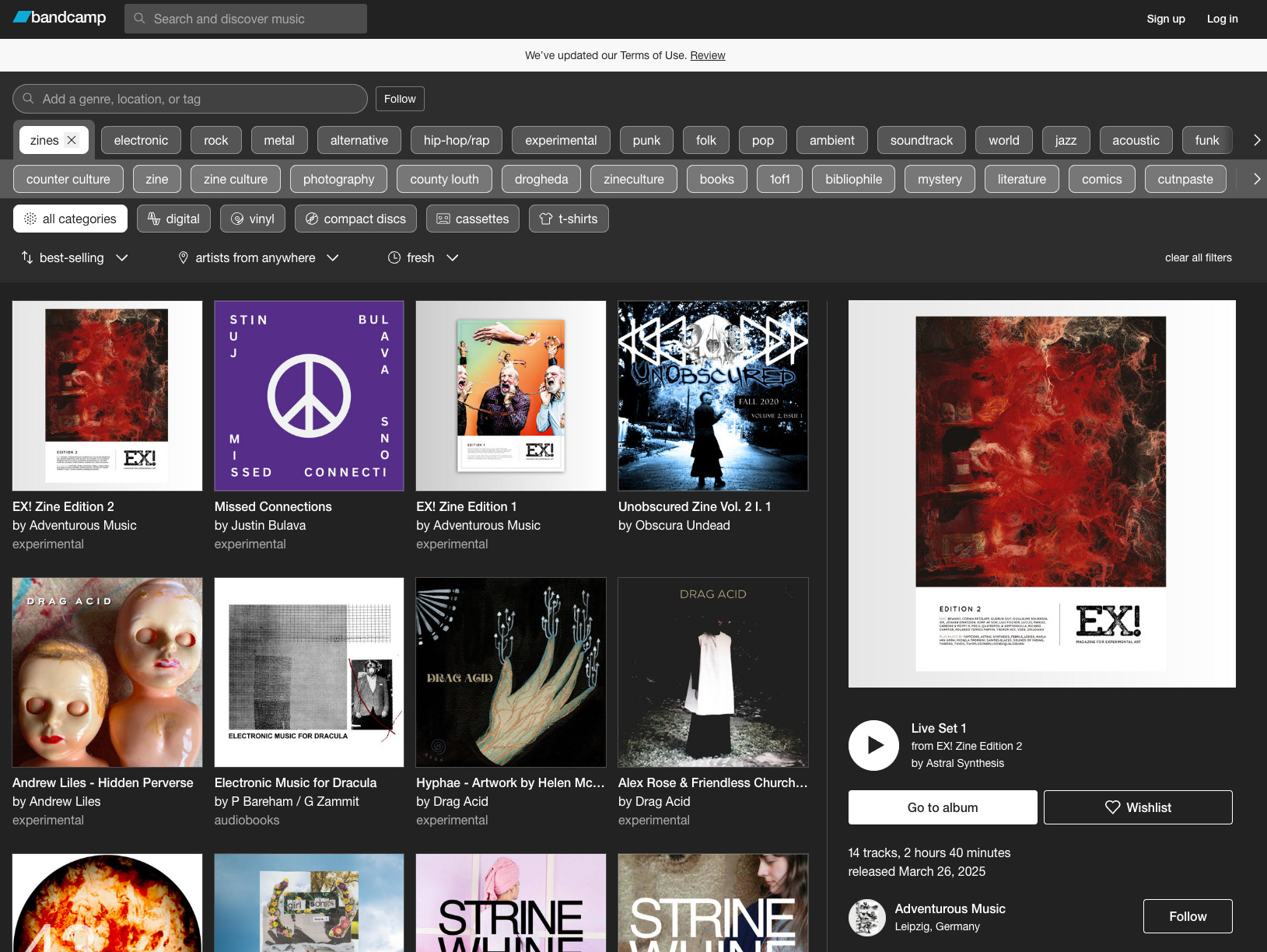
Task: Select the metal genre tag
Action: 279,140
